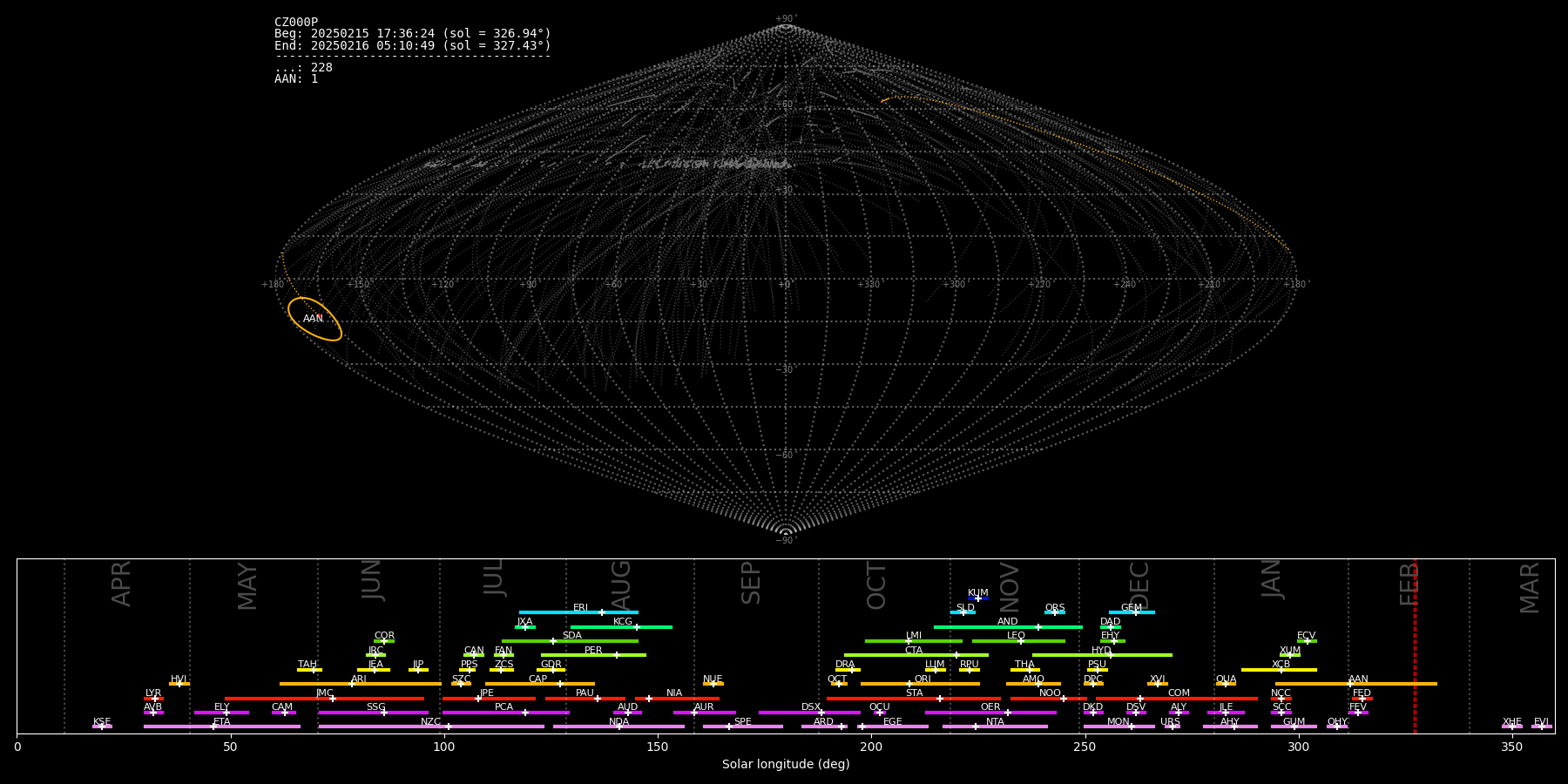Select the URS shower label
Screen dimensions: 1568x784
point(1170,722)
